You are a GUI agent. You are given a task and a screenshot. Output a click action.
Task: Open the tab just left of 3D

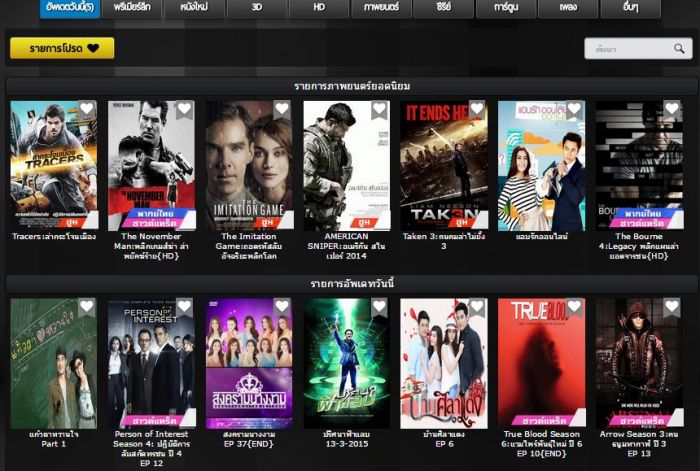(x=195, y=8)
